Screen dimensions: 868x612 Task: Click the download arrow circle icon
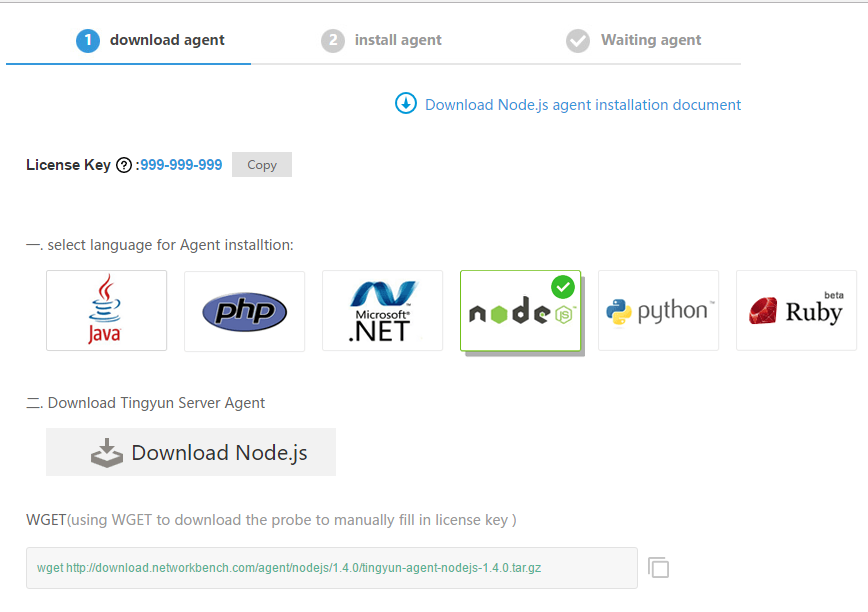(x=406, y=104)
